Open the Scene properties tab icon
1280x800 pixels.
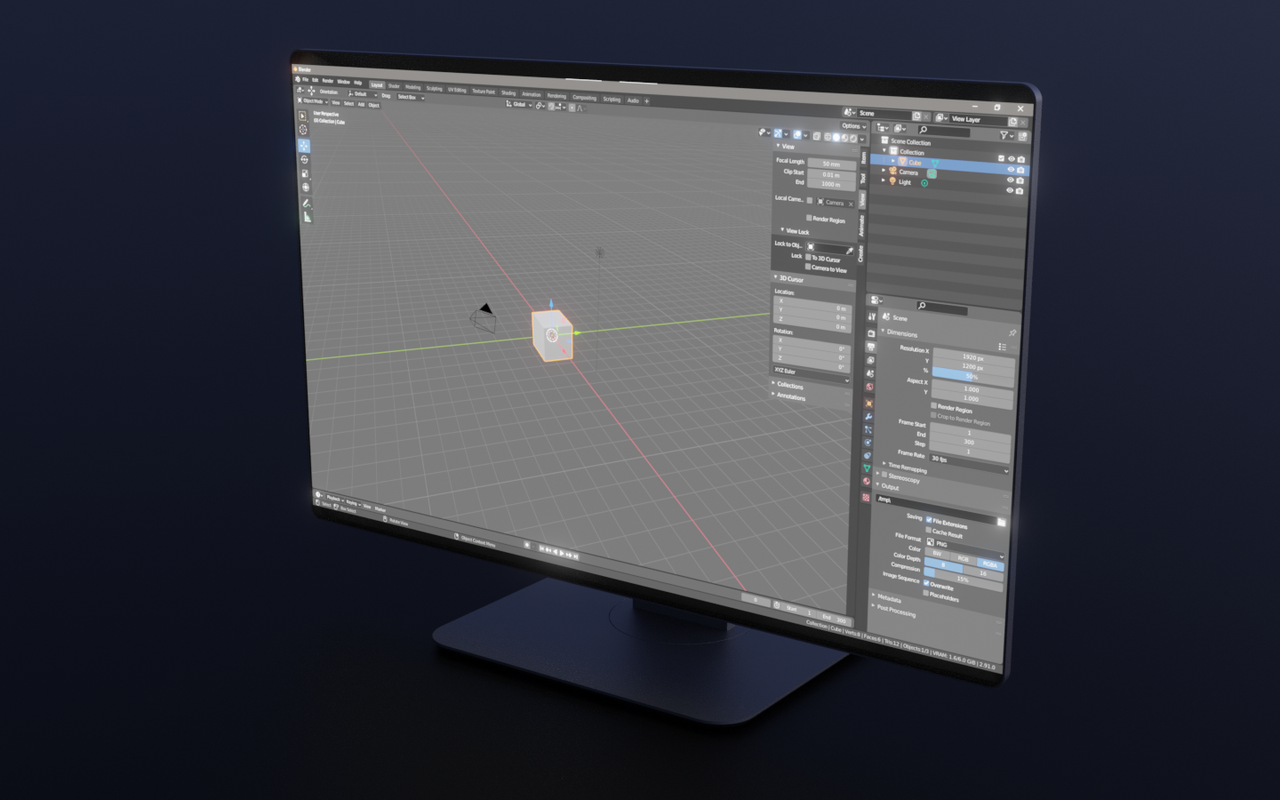(x=870, y=373)
